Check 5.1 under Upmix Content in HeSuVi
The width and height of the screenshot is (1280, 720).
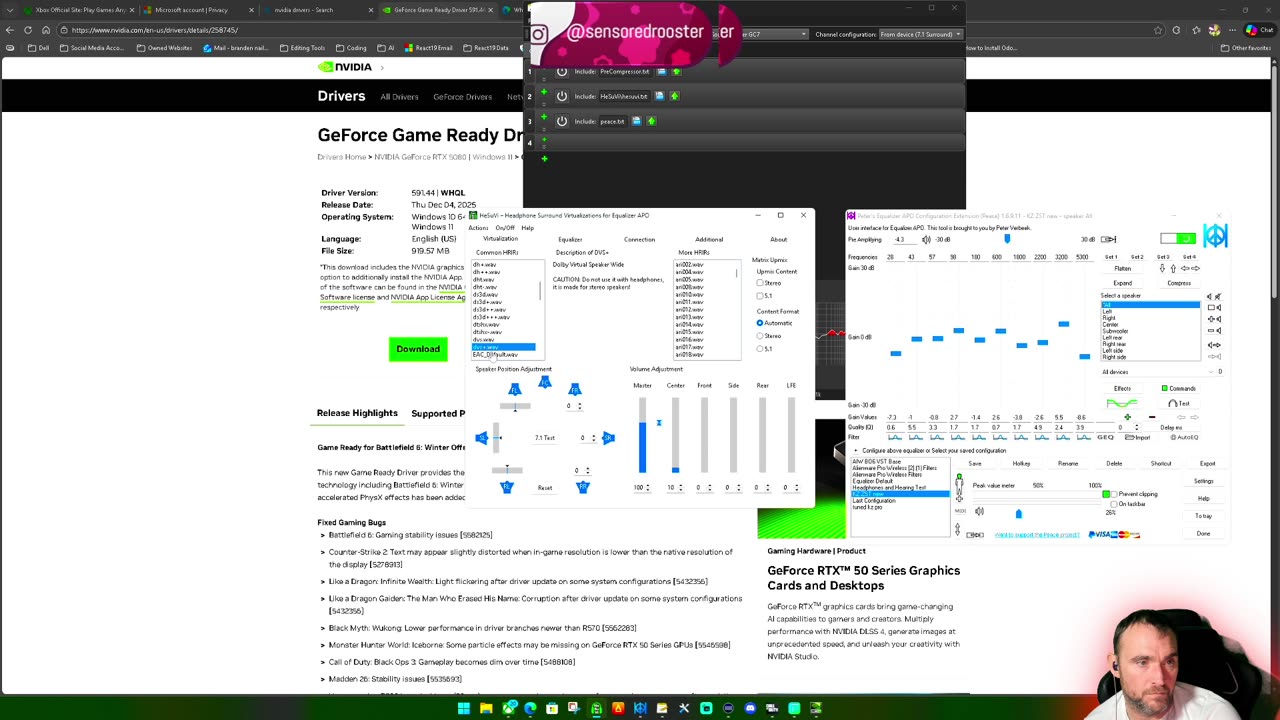point(760,296)
